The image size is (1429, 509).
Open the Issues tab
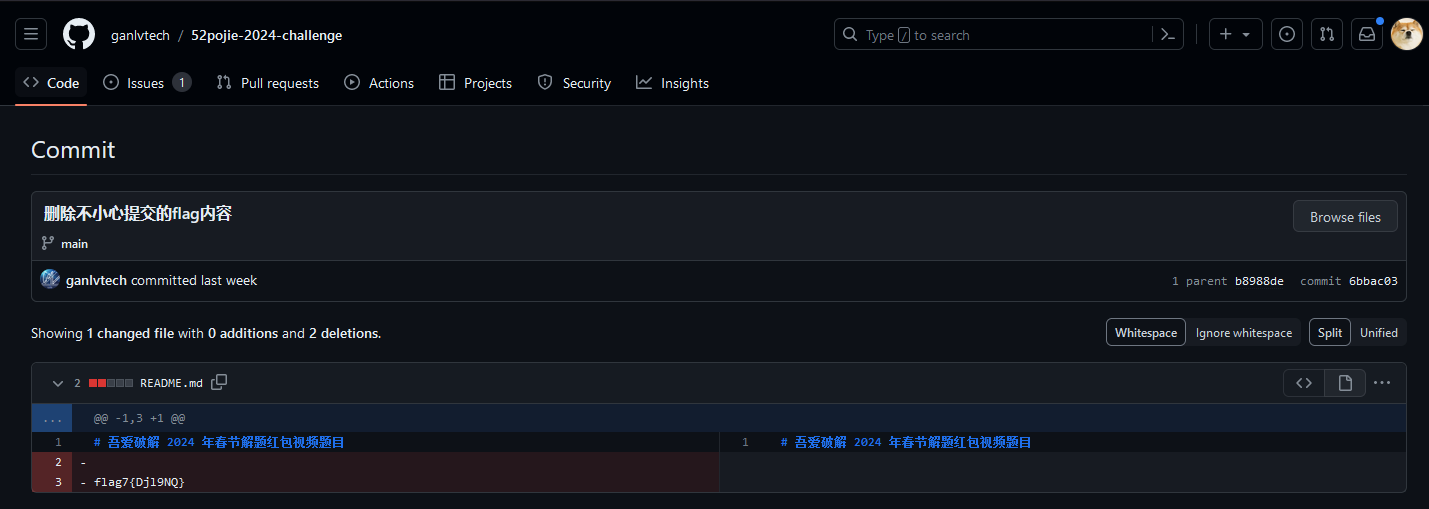pyautogui.click(x=147, y=83)
